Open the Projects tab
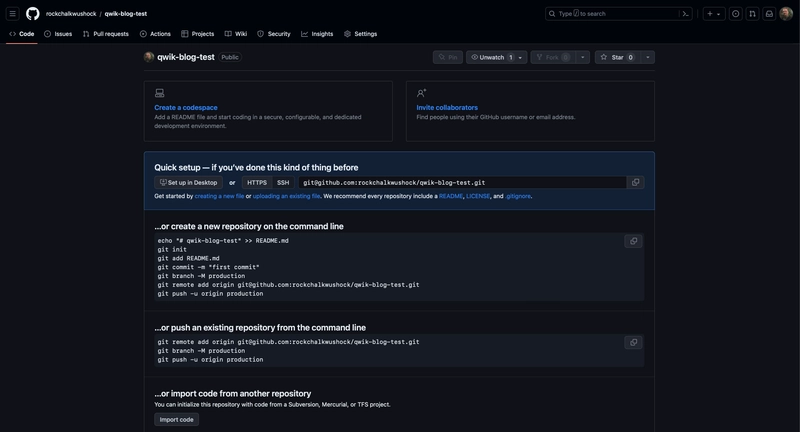The width and height of the screenshot is (800, 432). (x=197, y=34)
